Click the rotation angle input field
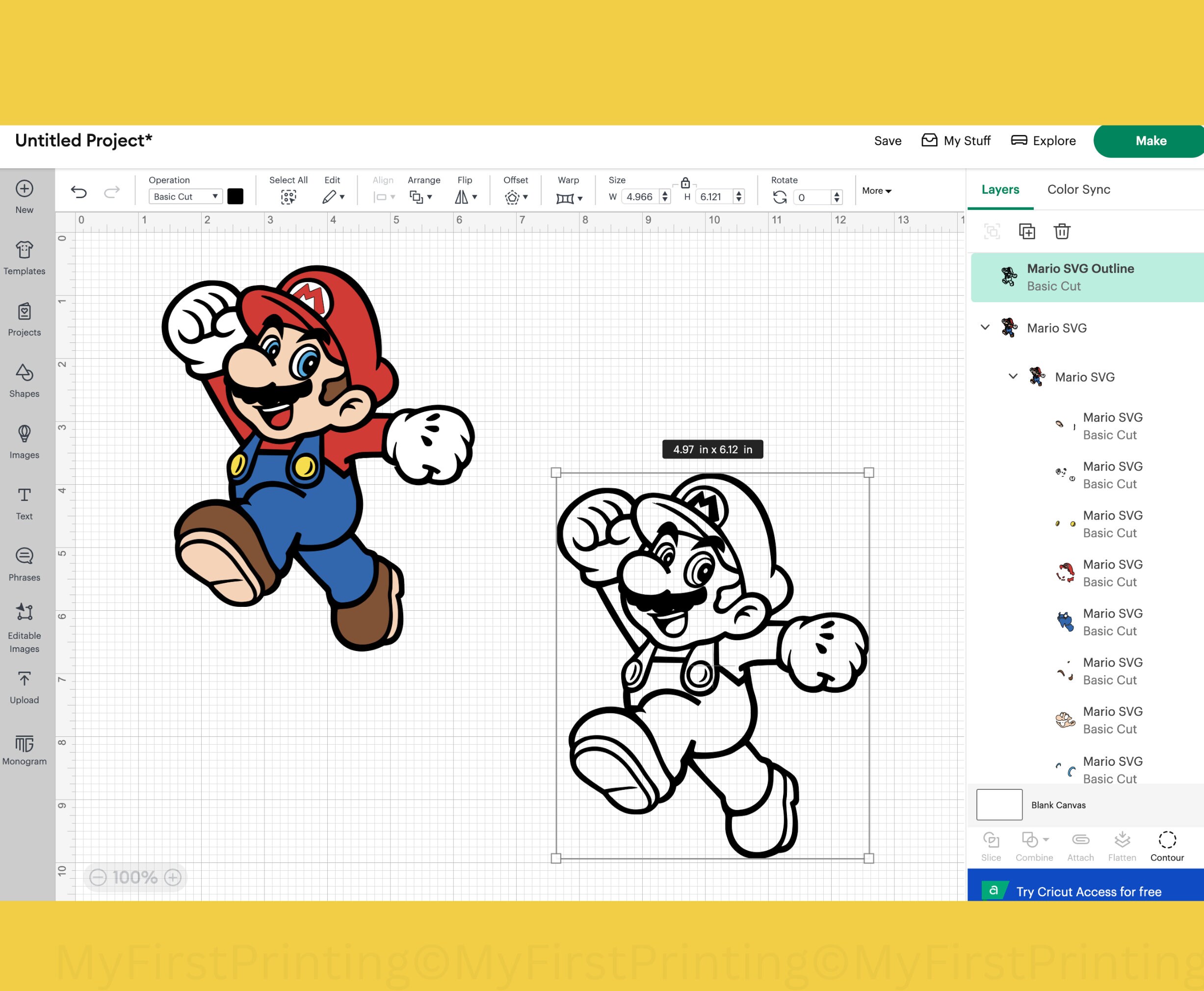 [813, 196]
